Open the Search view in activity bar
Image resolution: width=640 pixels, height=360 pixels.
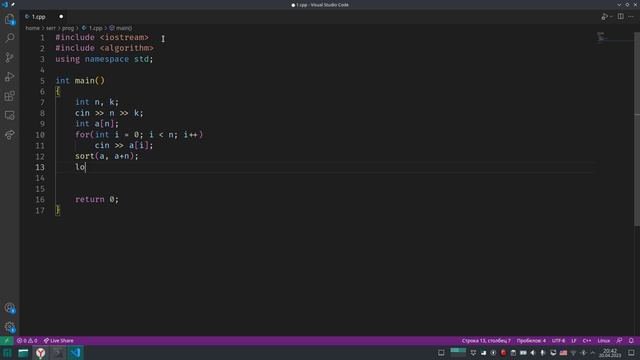[x=9, y=38]
